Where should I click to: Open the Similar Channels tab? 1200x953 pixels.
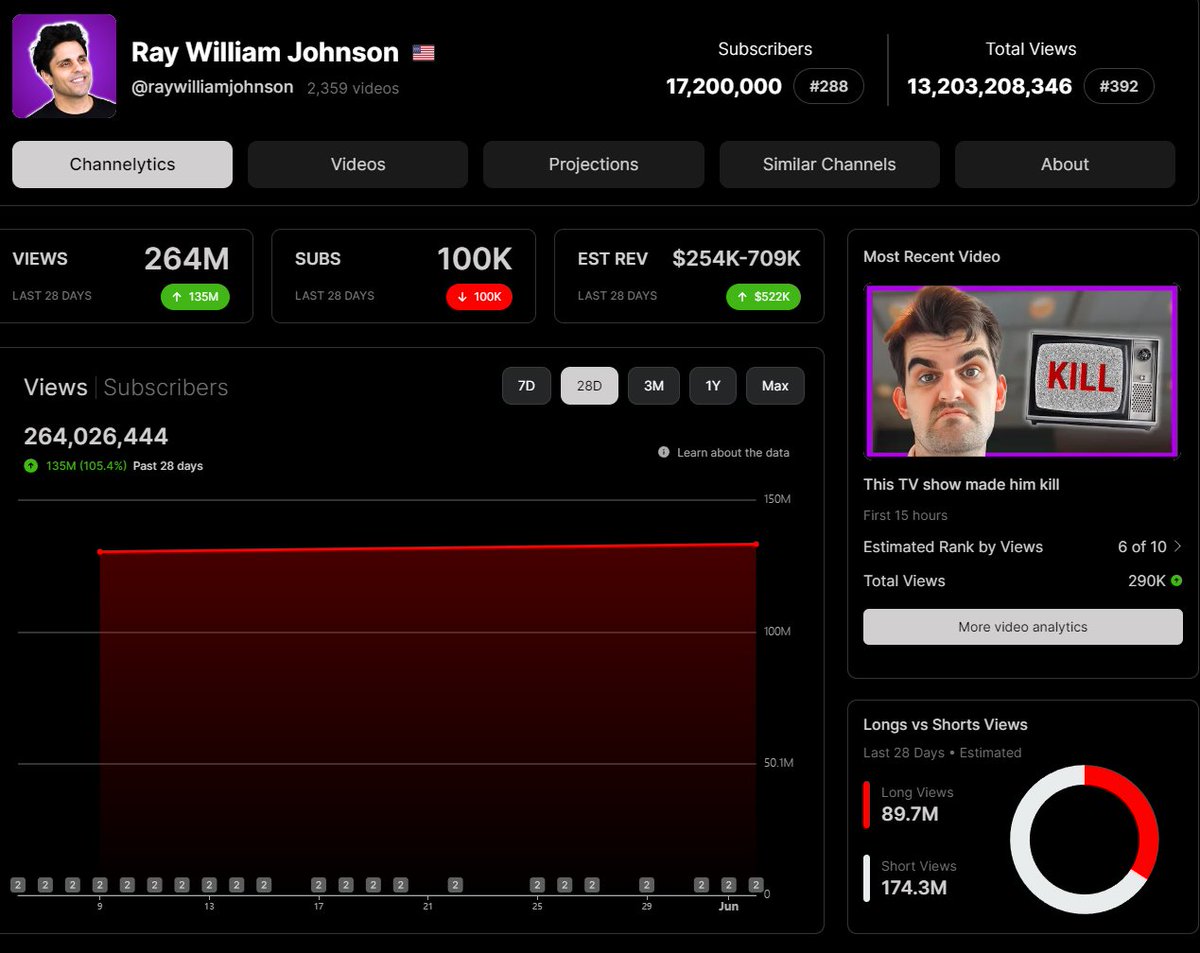click(x=829, y=164)
